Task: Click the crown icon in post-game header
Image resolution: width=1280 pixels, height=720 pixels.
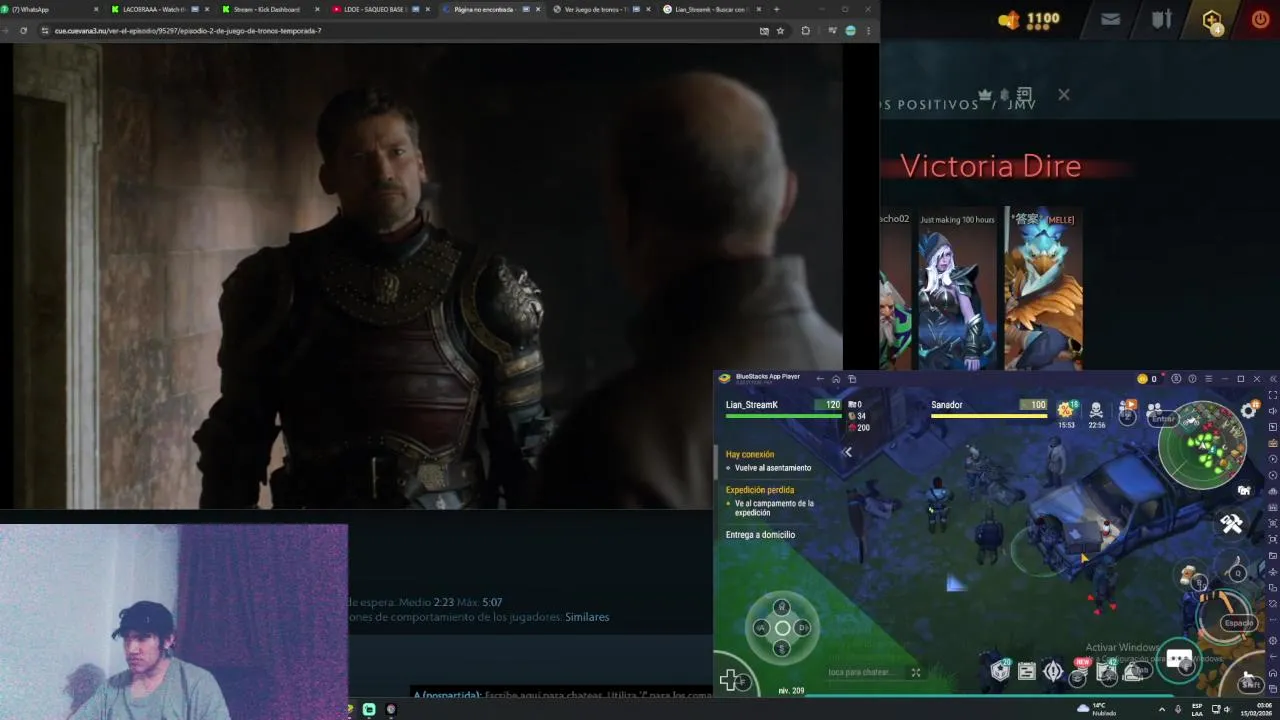Action: pyautogui.click(x=985, y=95)
